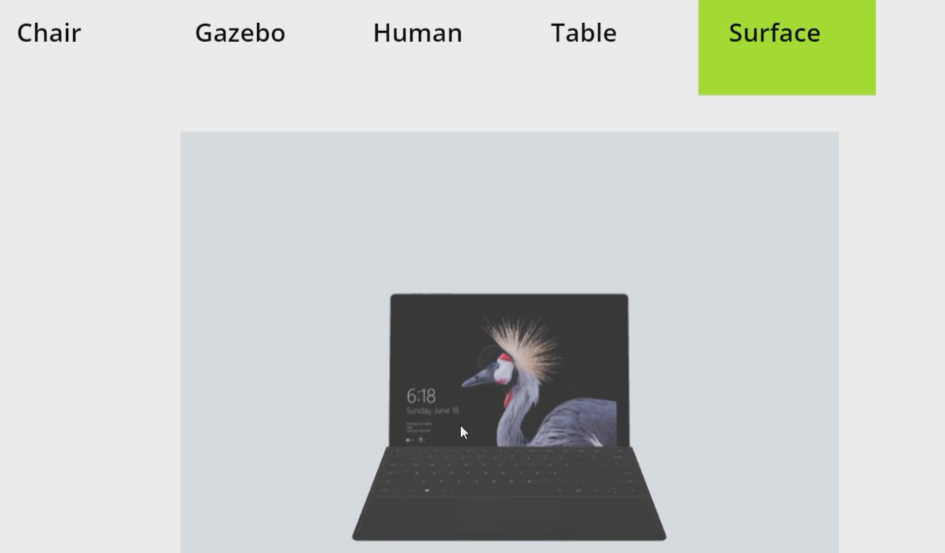Click the second small lock screen status icon
Screen dimensions: 945x553
421,440
